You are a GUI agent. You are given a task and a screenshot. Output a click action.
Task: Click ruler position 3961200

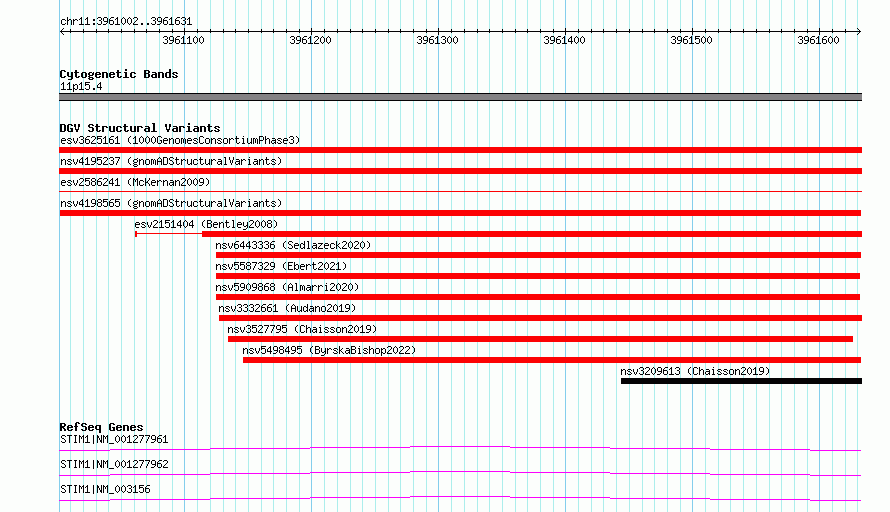[x=310, y=40]
